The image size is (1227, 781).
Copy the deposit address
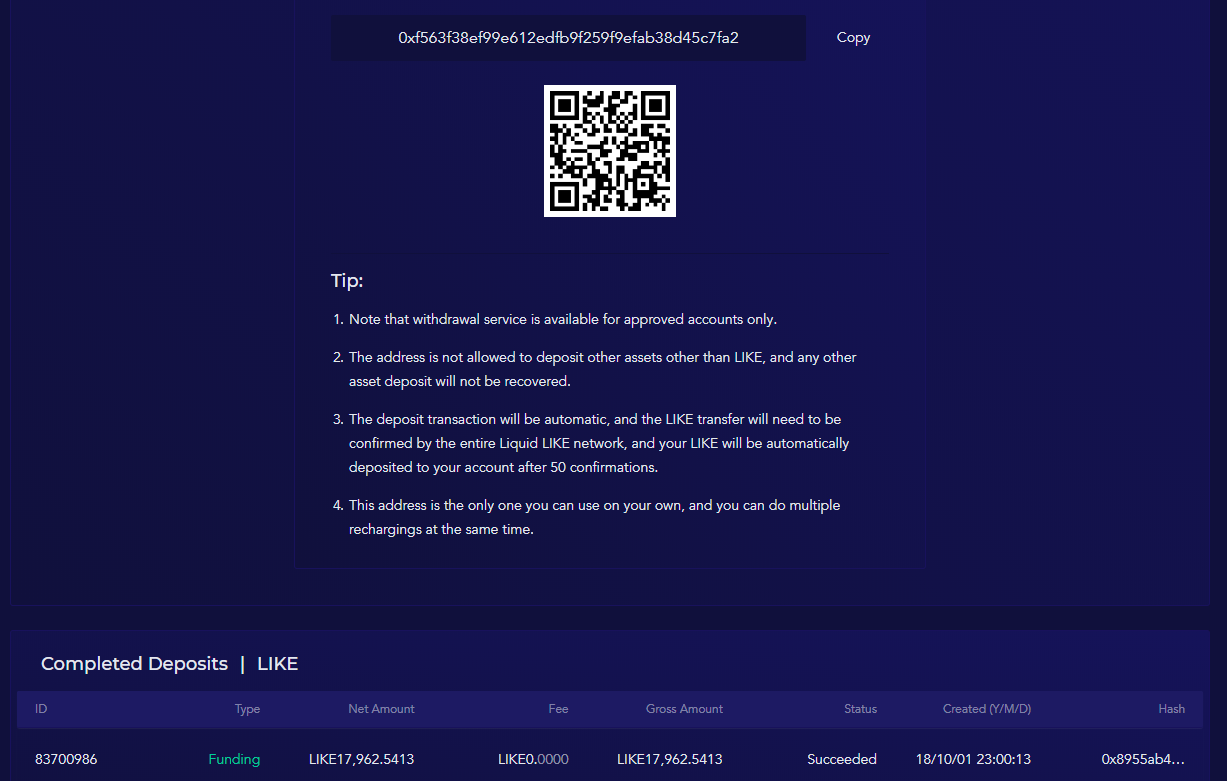[x=853, y=37]
